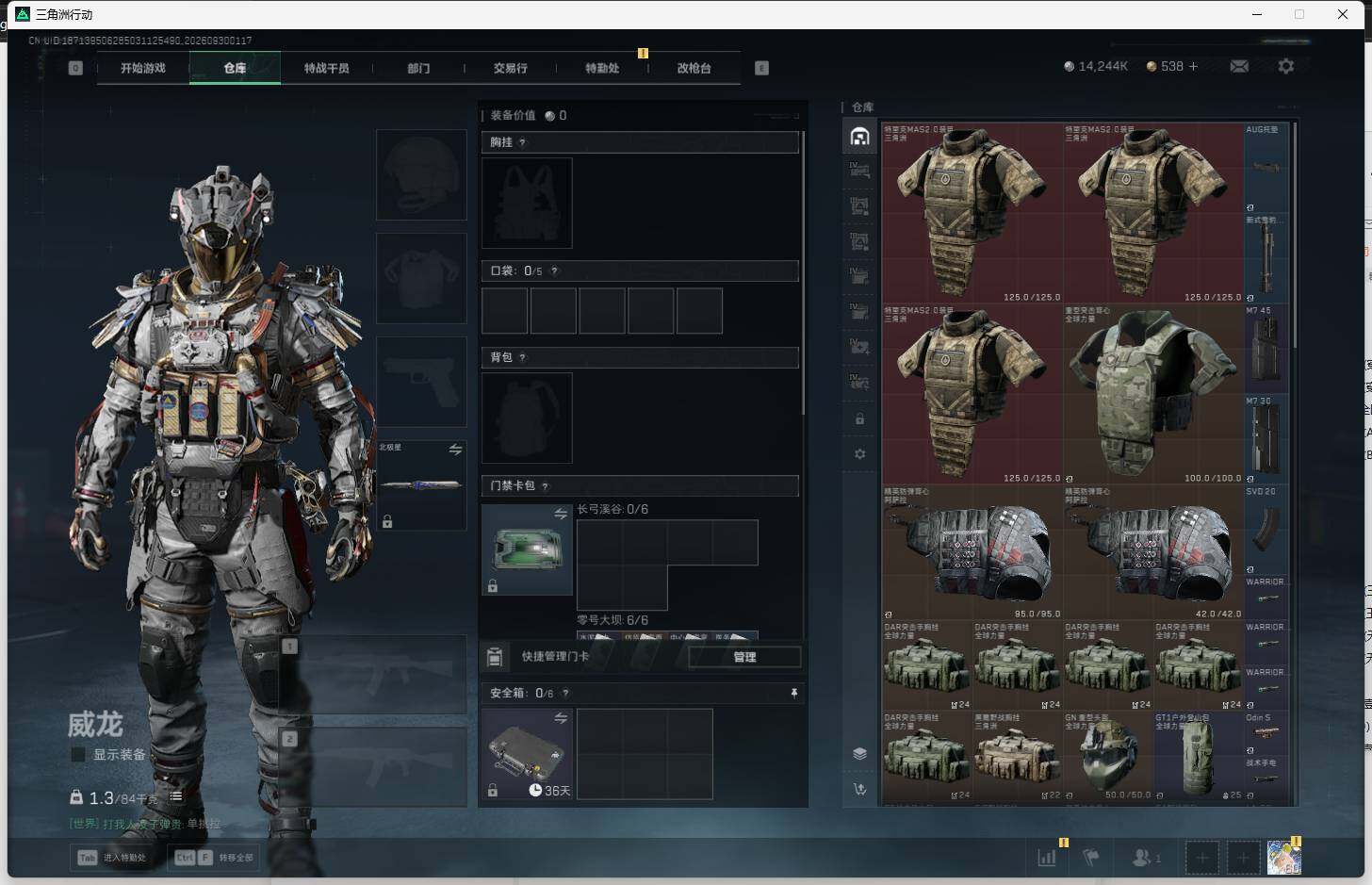Select the SVD 20 magazine item
Image resolution: width=1372 pixels, height=885 pixels.
click(1266, 531)
